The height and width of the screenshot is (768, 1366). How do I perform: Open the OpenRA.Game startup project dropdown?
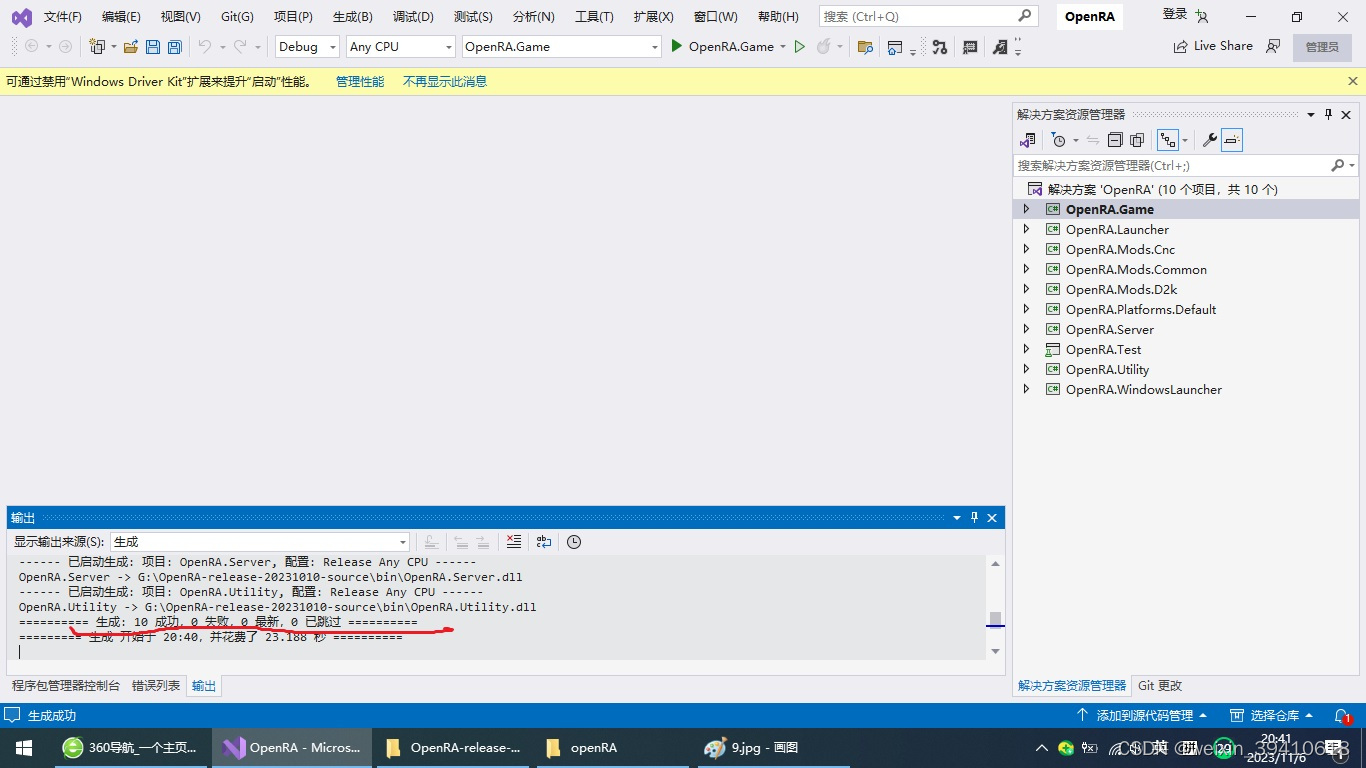[x=562, y=47]
